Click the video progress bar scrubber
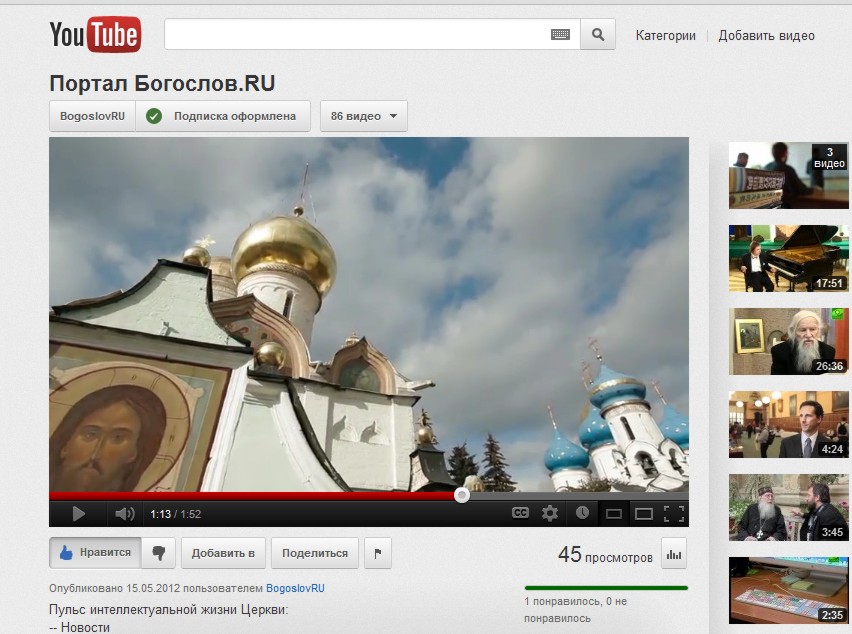This screenshot has height=634, width=852. (x=461, y=494)
